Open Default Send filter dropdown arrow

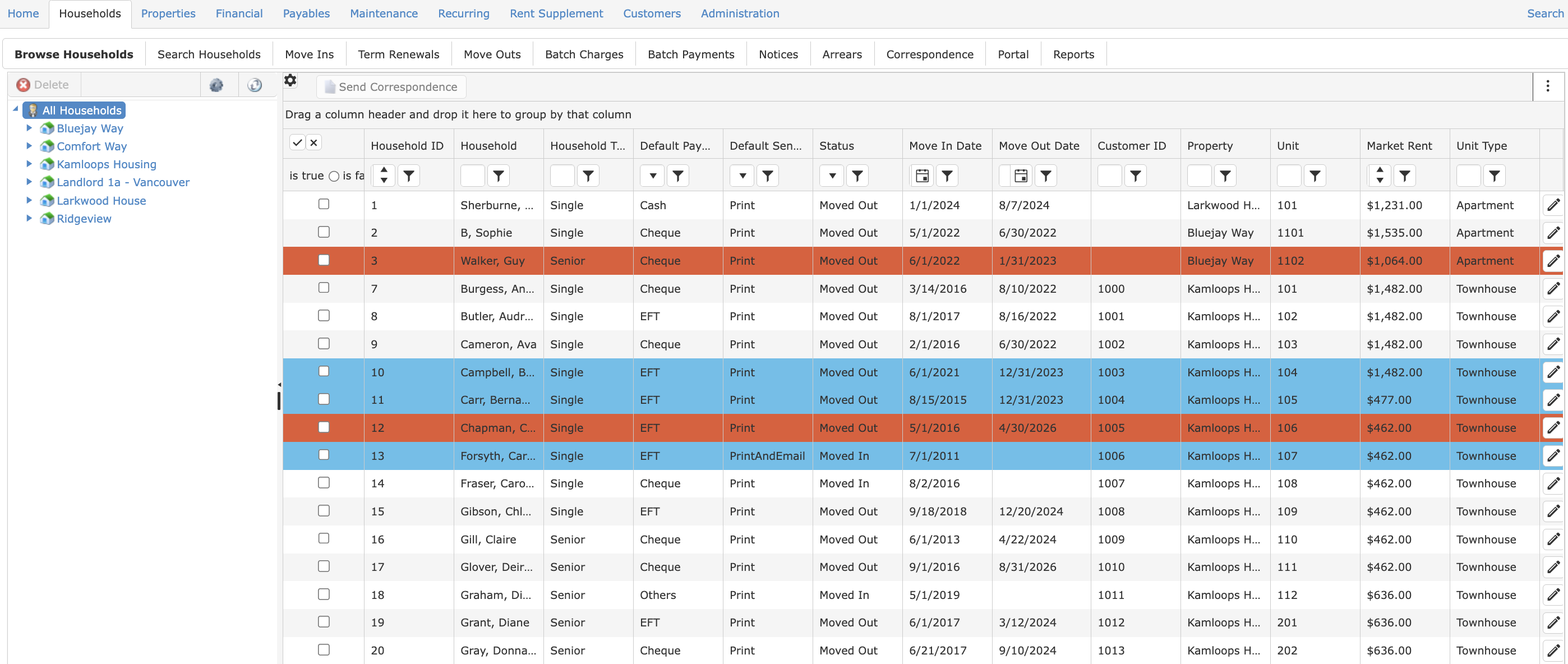pos(742,176)
